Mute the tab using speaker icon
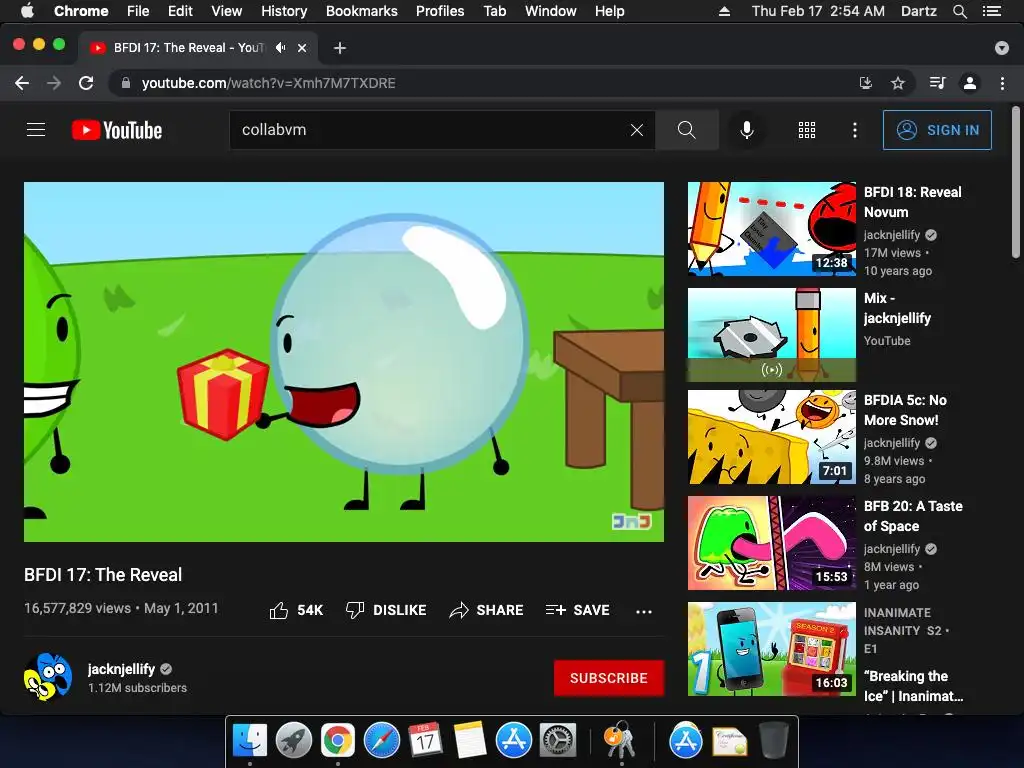 pyautogui.click(x=281, y=48)
